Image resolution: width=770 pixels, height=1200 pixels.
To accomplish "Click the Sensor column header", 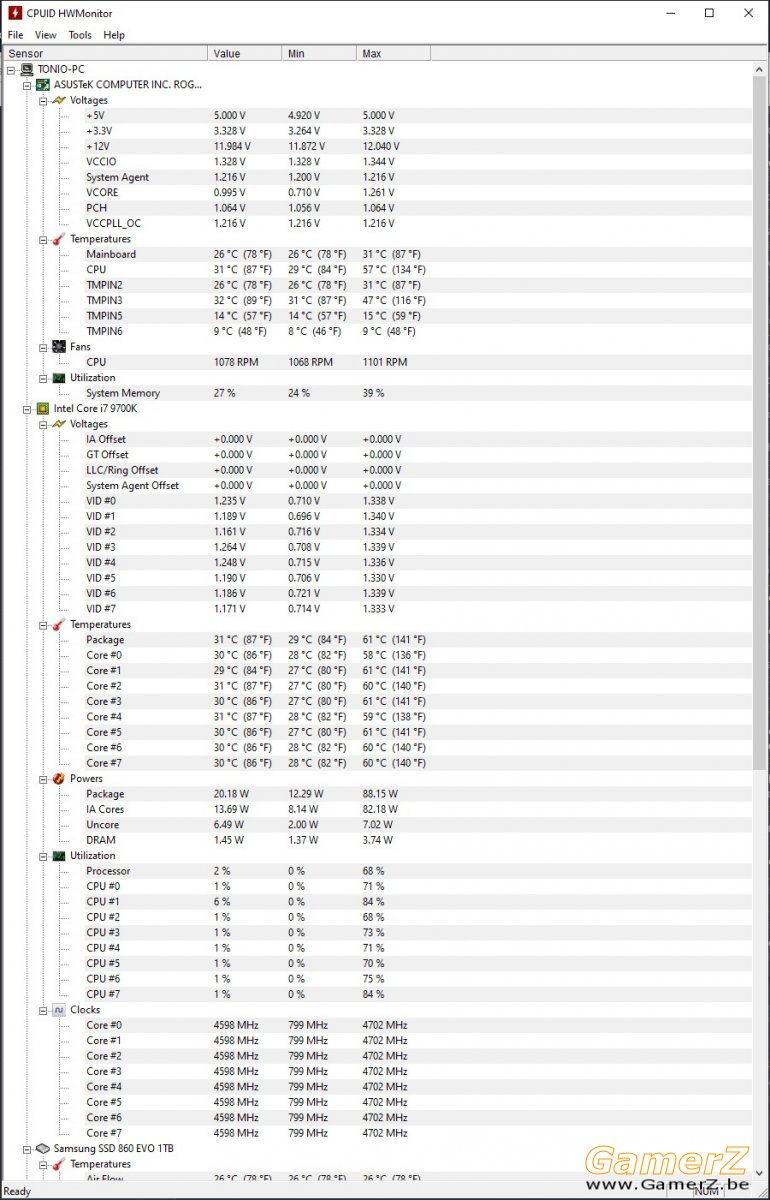I will (105, 53).
